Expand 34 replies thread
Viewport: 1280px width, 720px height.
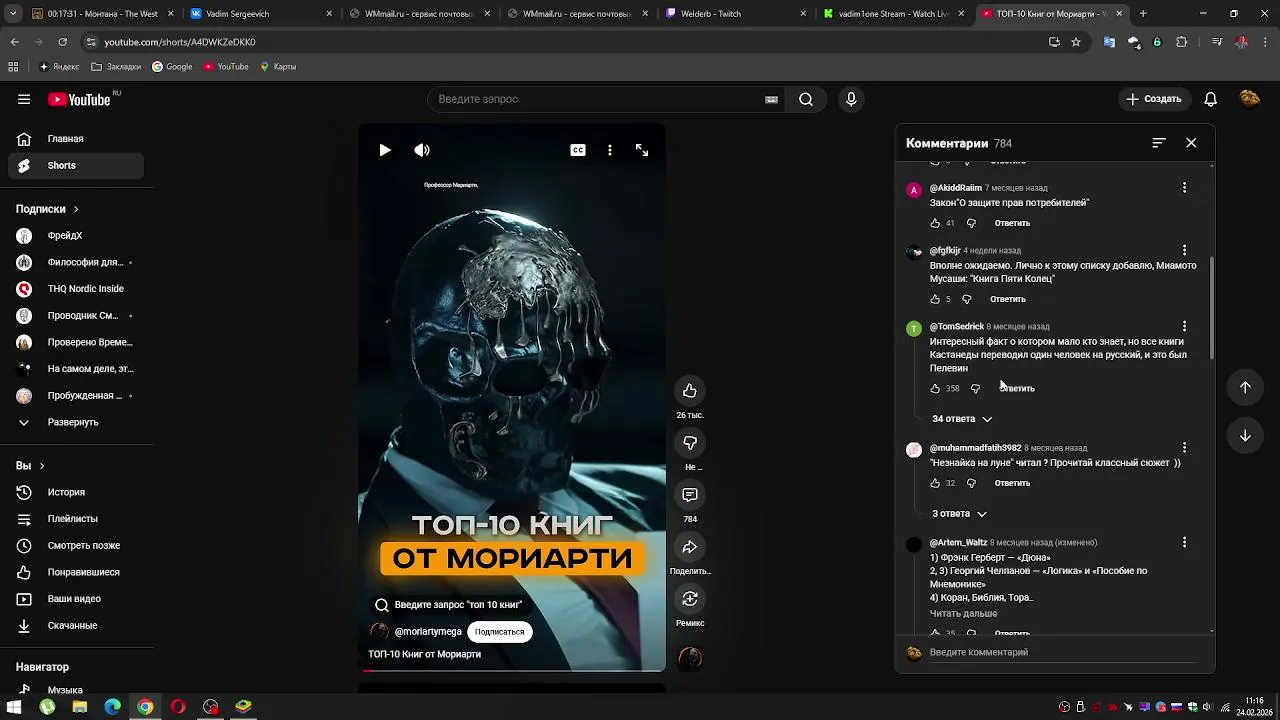coord(962,419)
